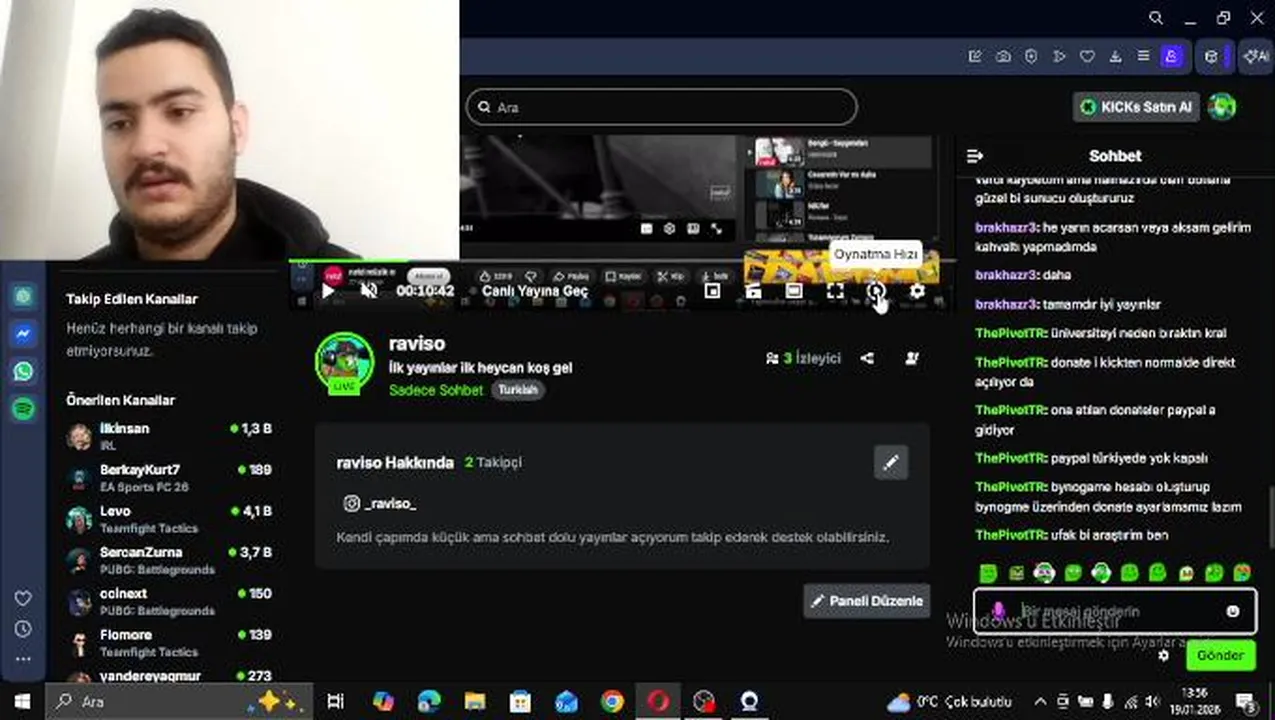Collapse the Sohbet chat panel

pyautogui.click(x=975, y=156)
